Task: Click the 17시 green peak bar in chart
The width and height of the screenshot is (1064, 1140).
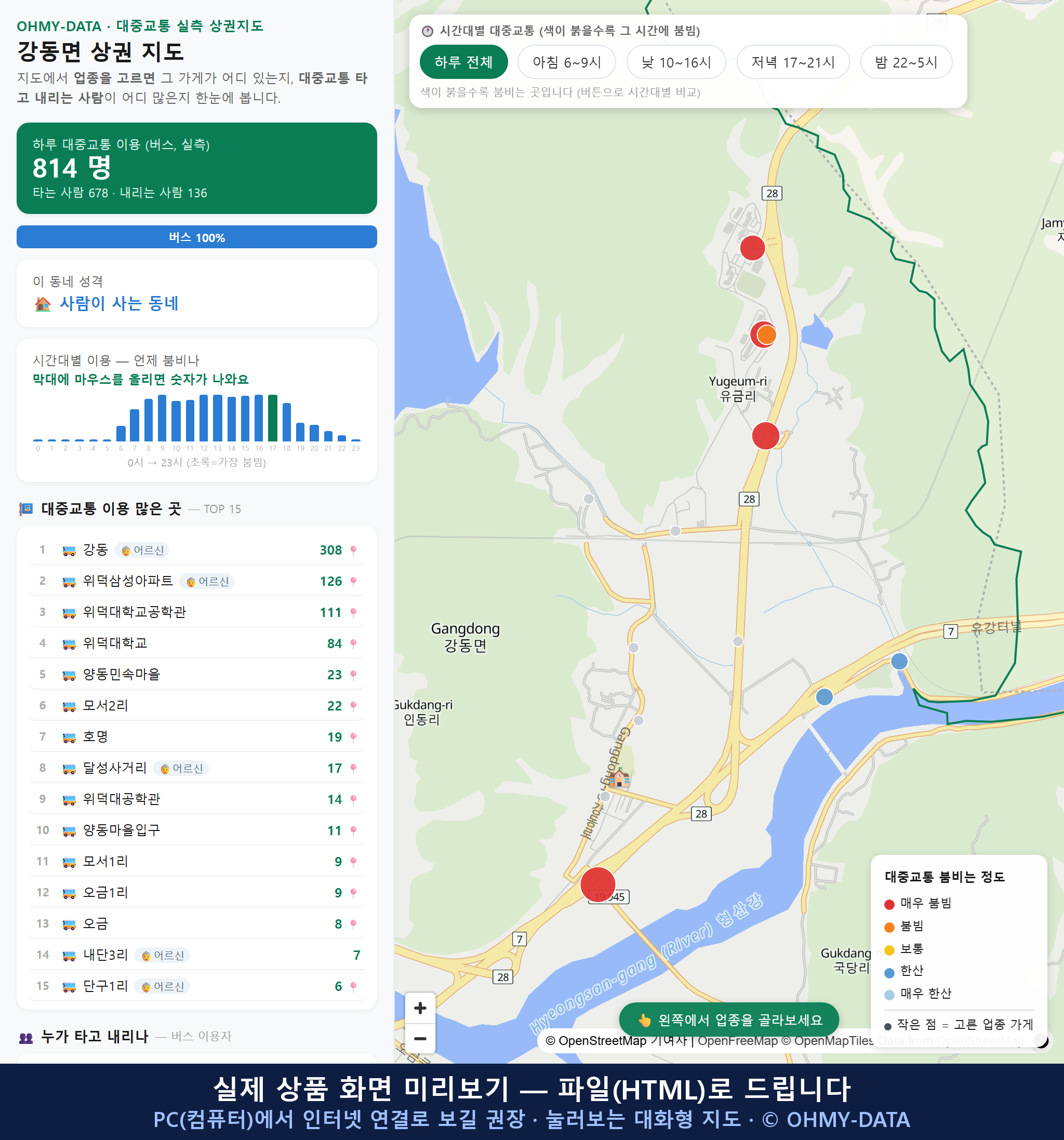Action: tap(272, 418)
